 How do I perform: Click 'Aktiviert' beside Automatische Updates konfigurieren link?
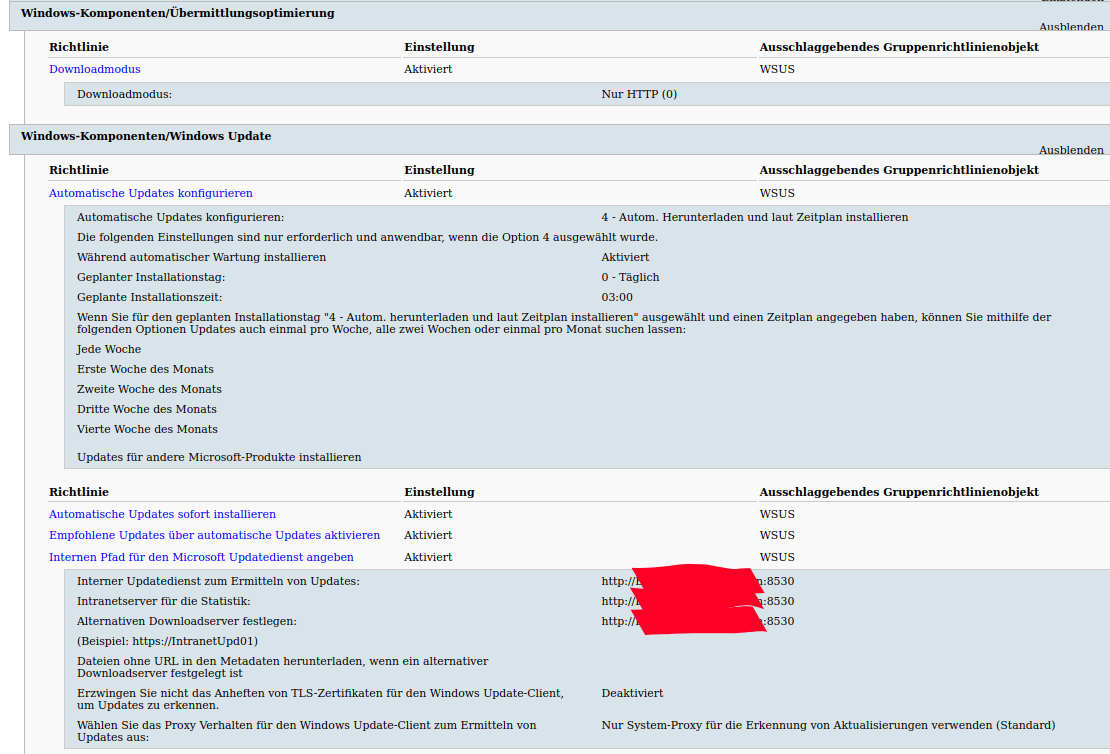coord(428,193)
